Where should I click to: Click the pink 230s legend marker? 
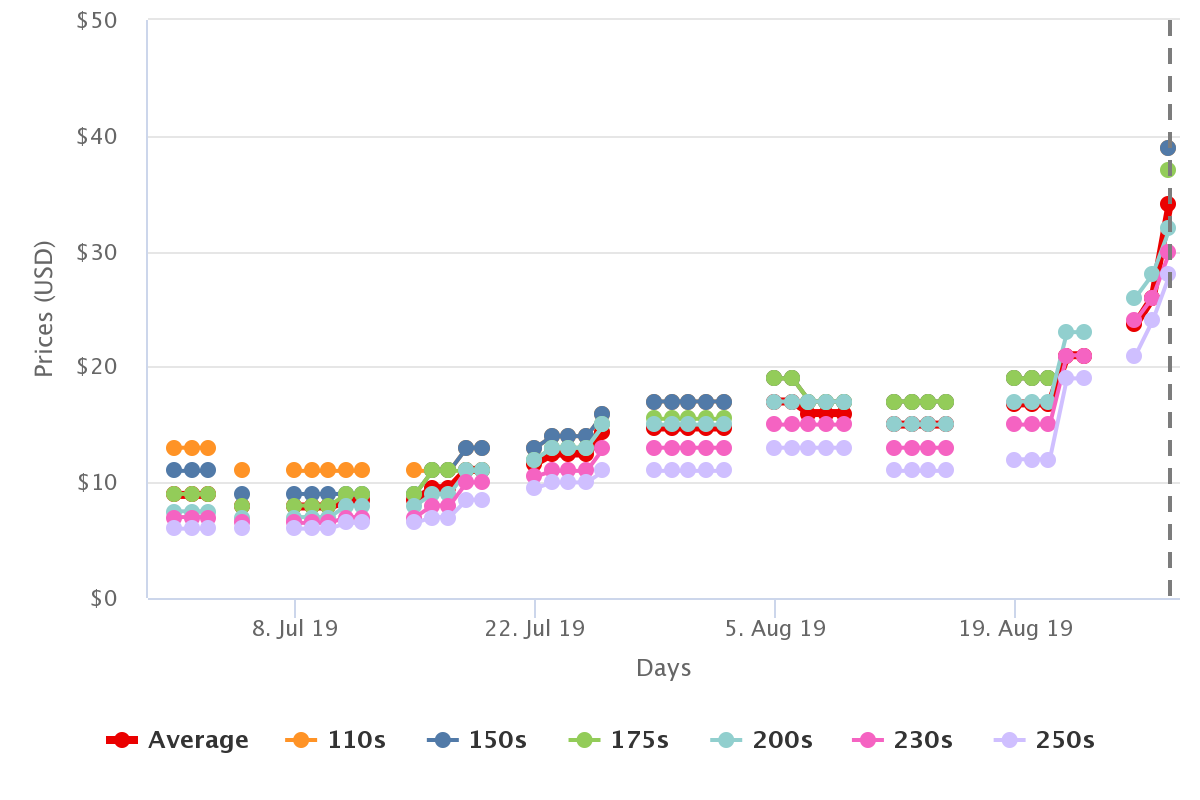pyautogui.click(x=867, y=740)
